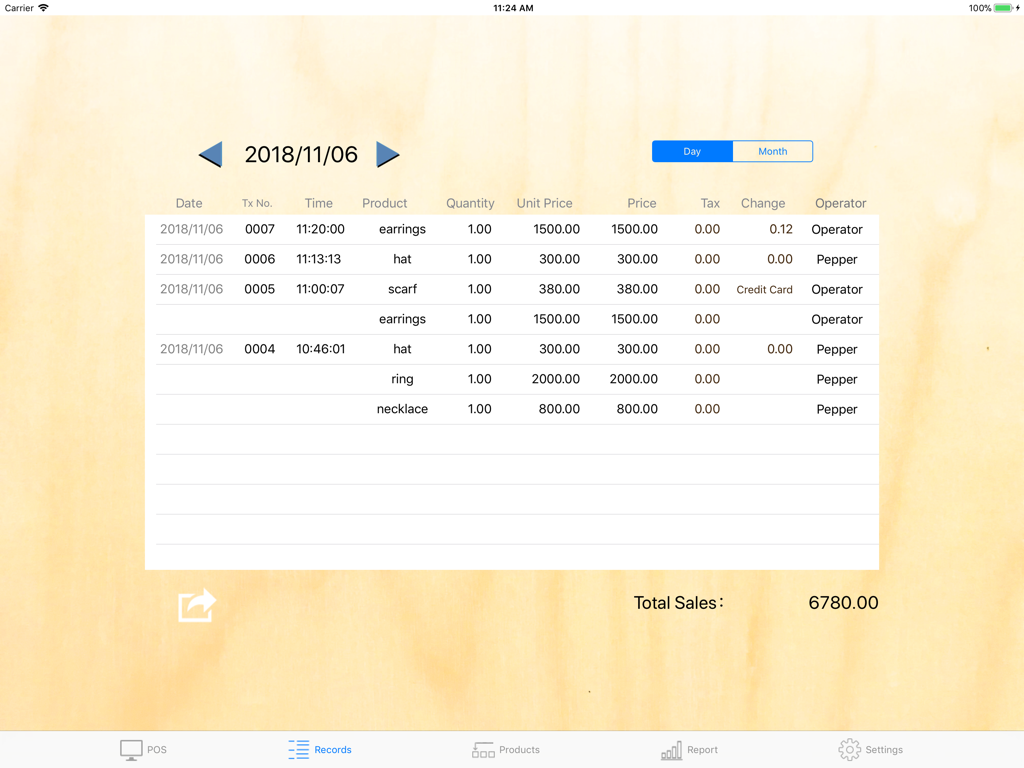
Task: Click the 2018/11/06 date heading
Action: (300, 154)
